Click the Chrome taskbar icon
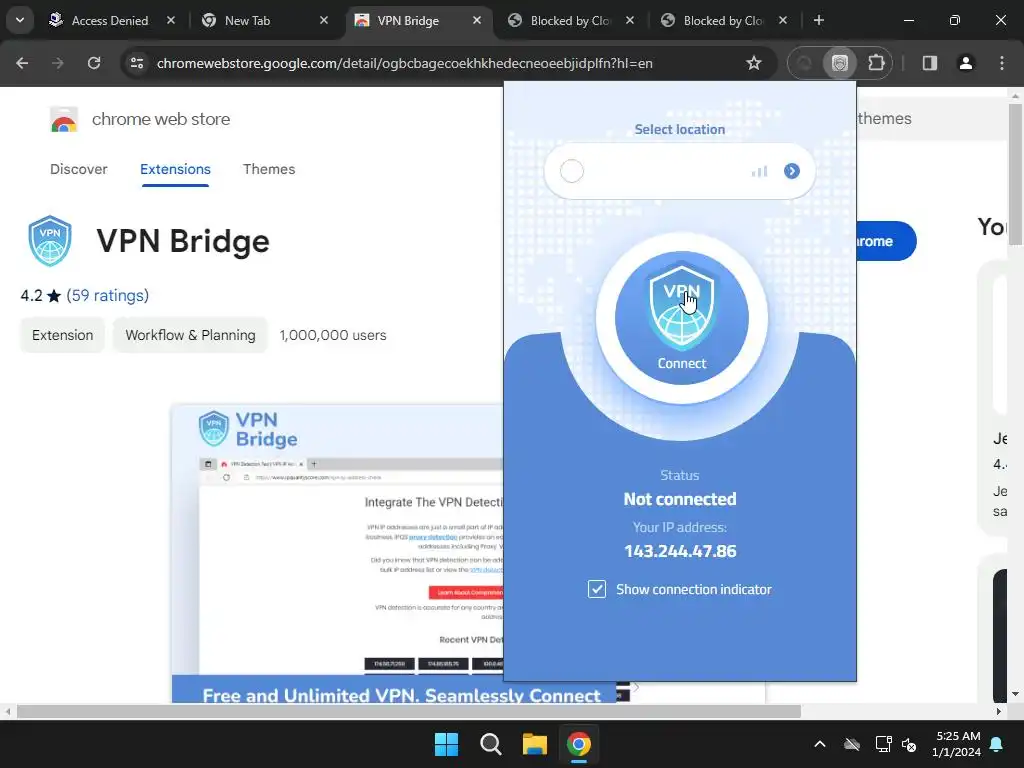The image size is (1024, 768). click(579, 744)
